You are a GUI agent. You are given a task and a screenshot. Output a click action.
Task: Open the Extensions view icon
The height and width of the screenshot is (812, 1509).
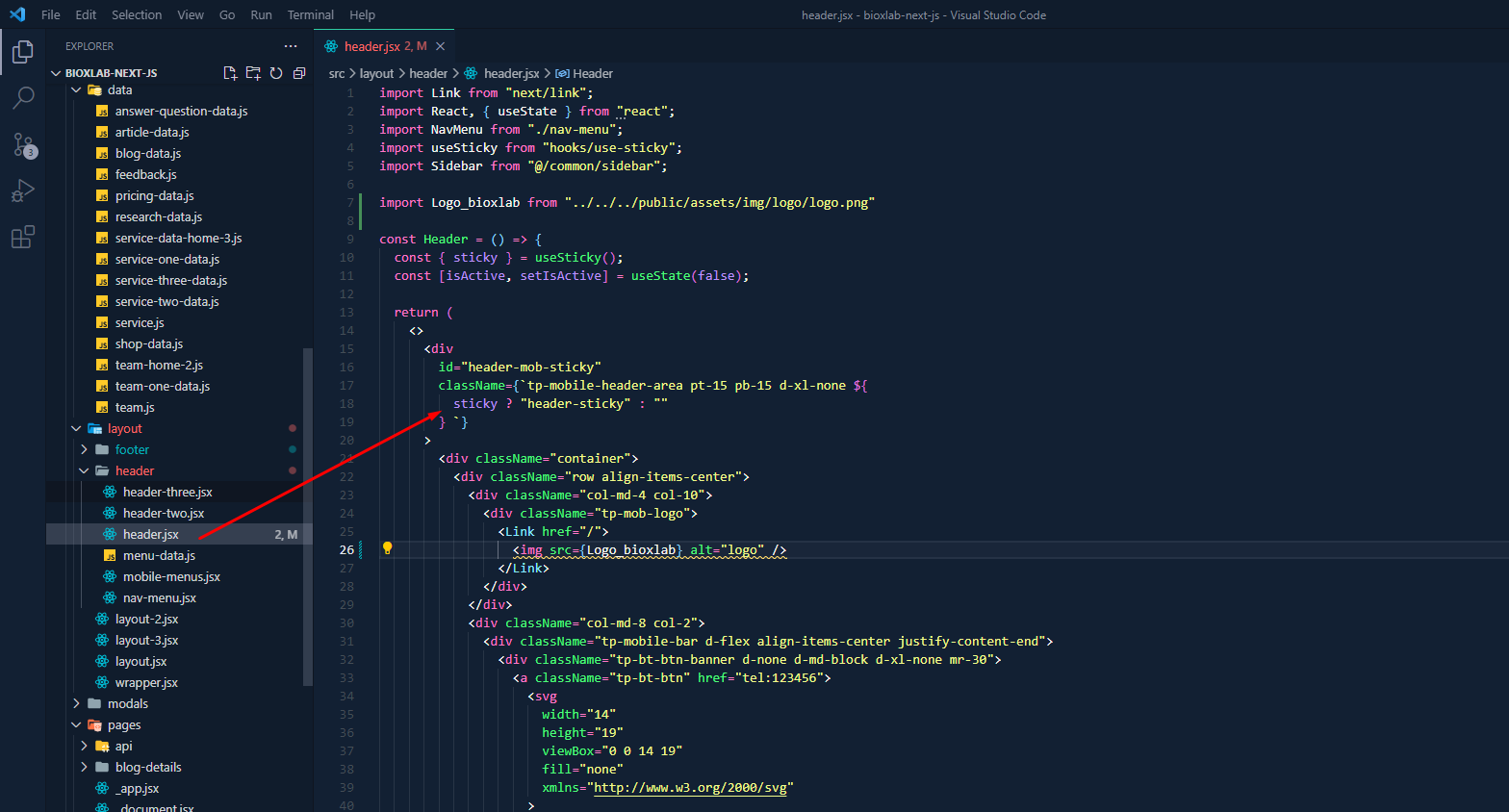click(x=23, y=237)
